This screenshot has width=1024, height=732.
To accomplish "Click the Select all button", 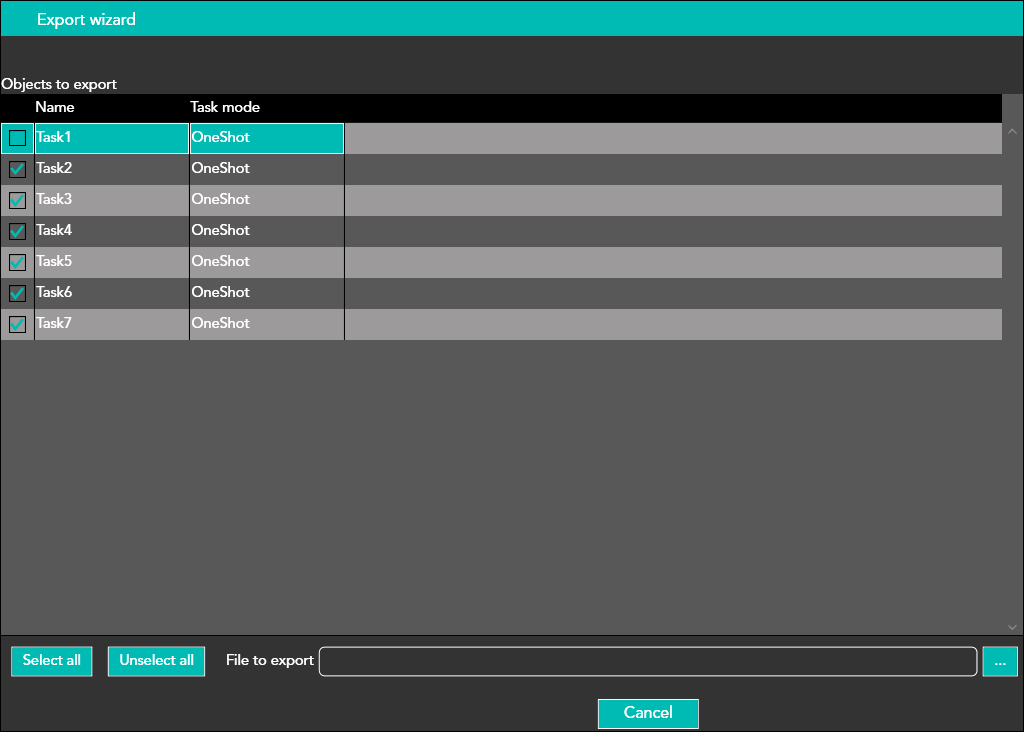I will coord(52,661).
